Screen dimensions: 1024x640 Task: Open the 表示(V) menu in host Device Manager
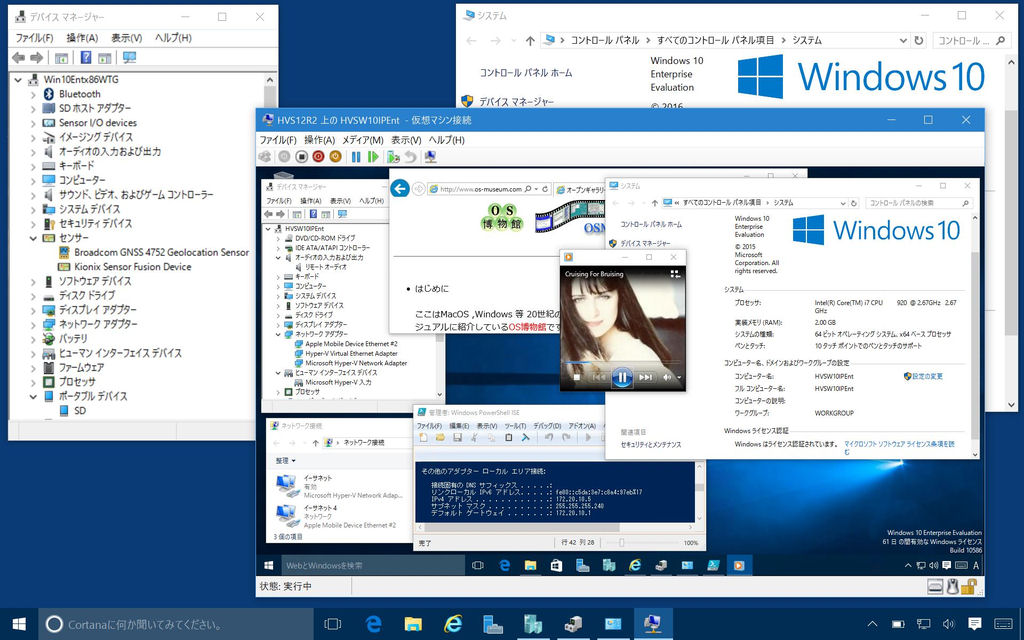[127, 38]
